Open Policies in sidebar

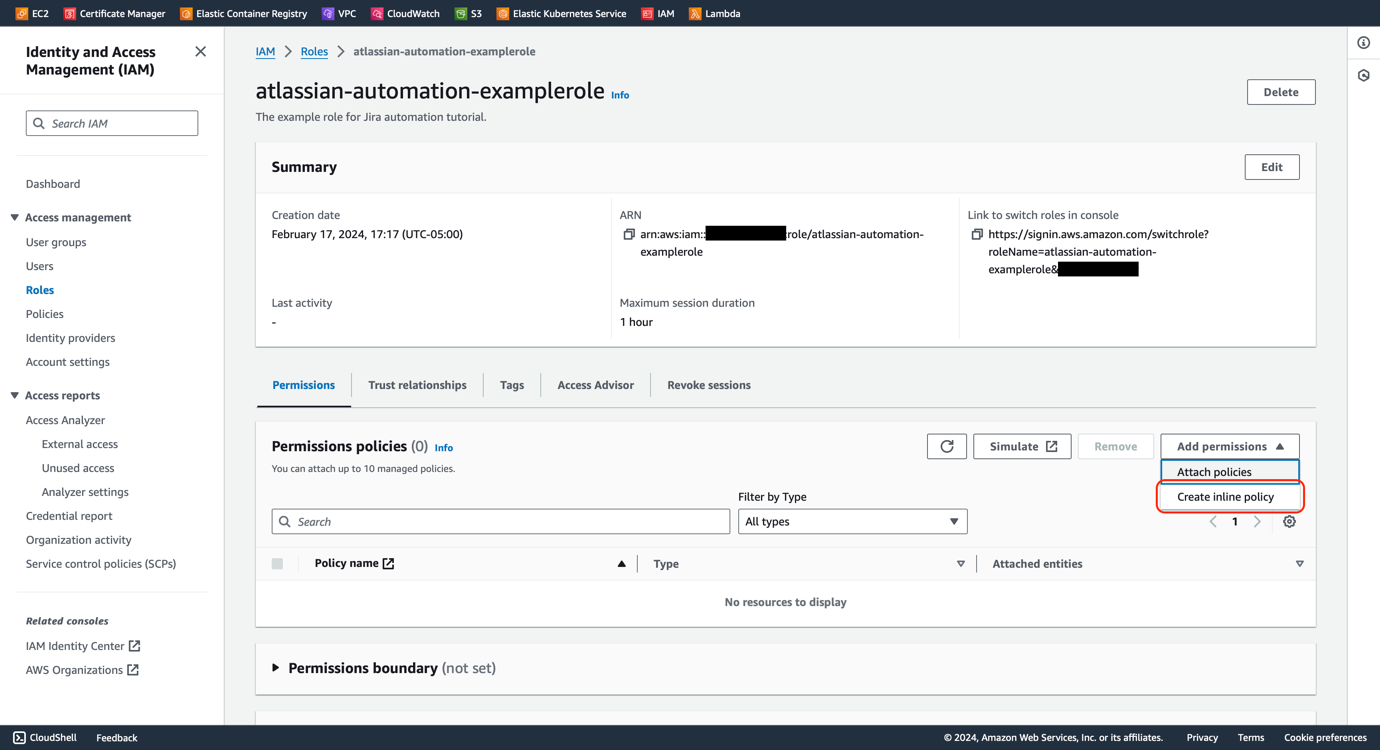point(45,314)
